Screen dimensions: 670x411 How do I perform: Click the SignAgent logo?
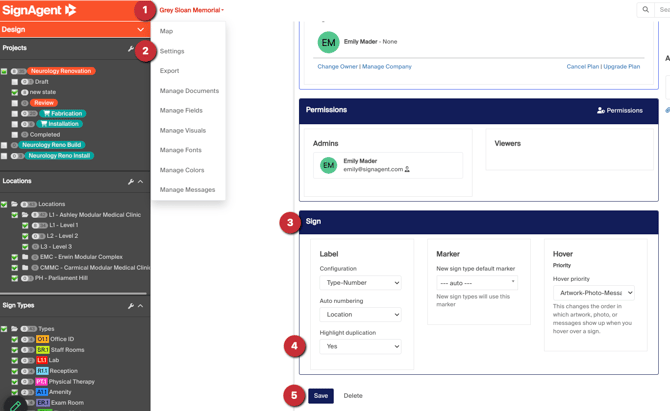pyautogui.click(x=39, y=10)
